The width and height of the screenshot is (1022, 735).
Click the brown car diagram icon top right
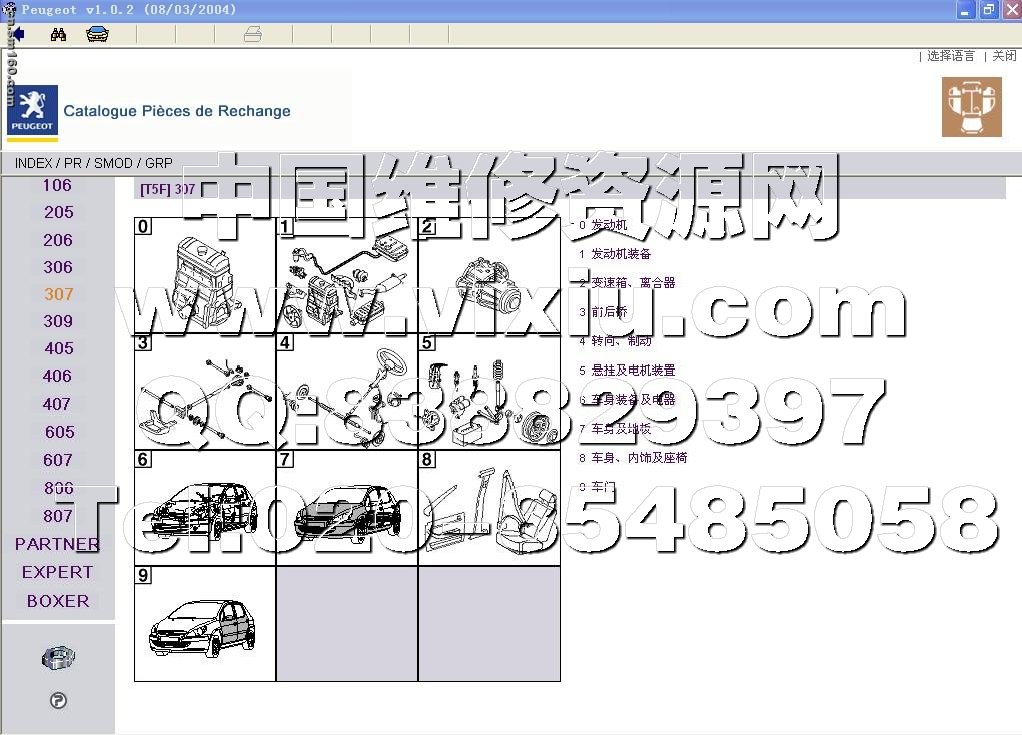coord(971,107)
